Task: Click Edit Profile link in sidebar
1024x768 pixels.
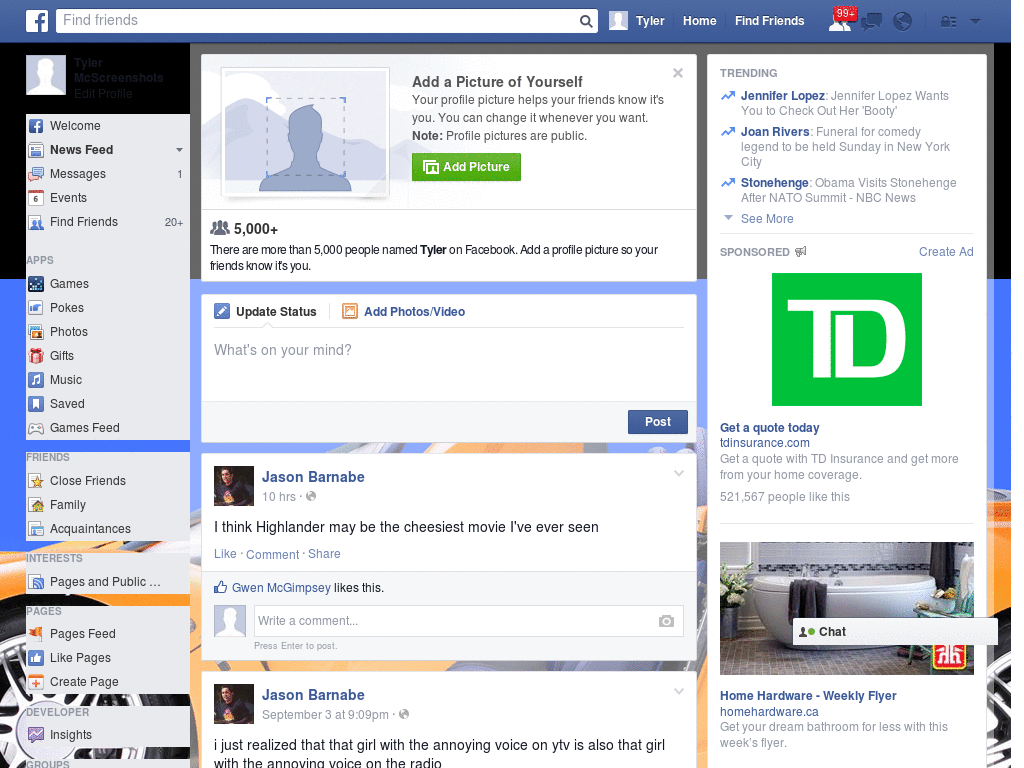Action: click(x=103, y=93)
